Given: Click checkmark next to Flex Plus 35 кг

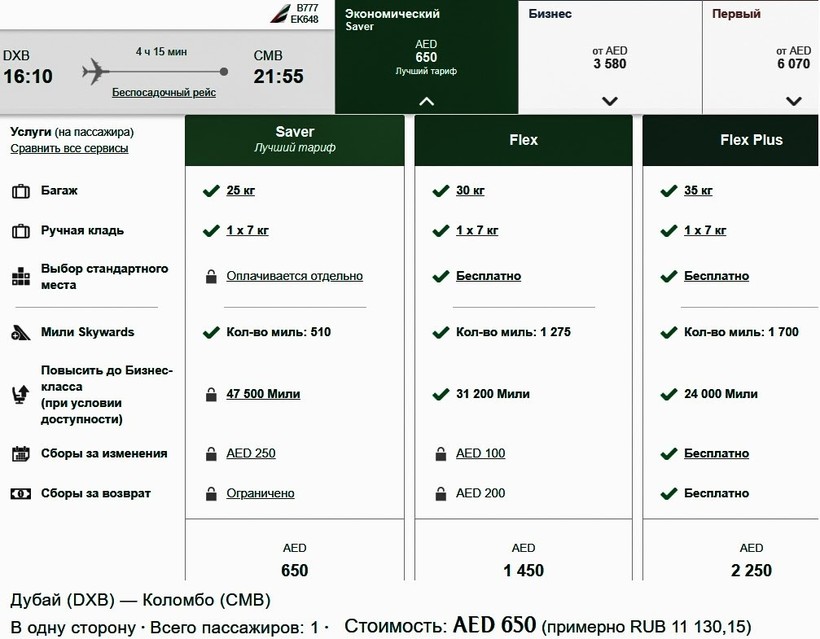Looking at the screenshot, I should [669, 191].
